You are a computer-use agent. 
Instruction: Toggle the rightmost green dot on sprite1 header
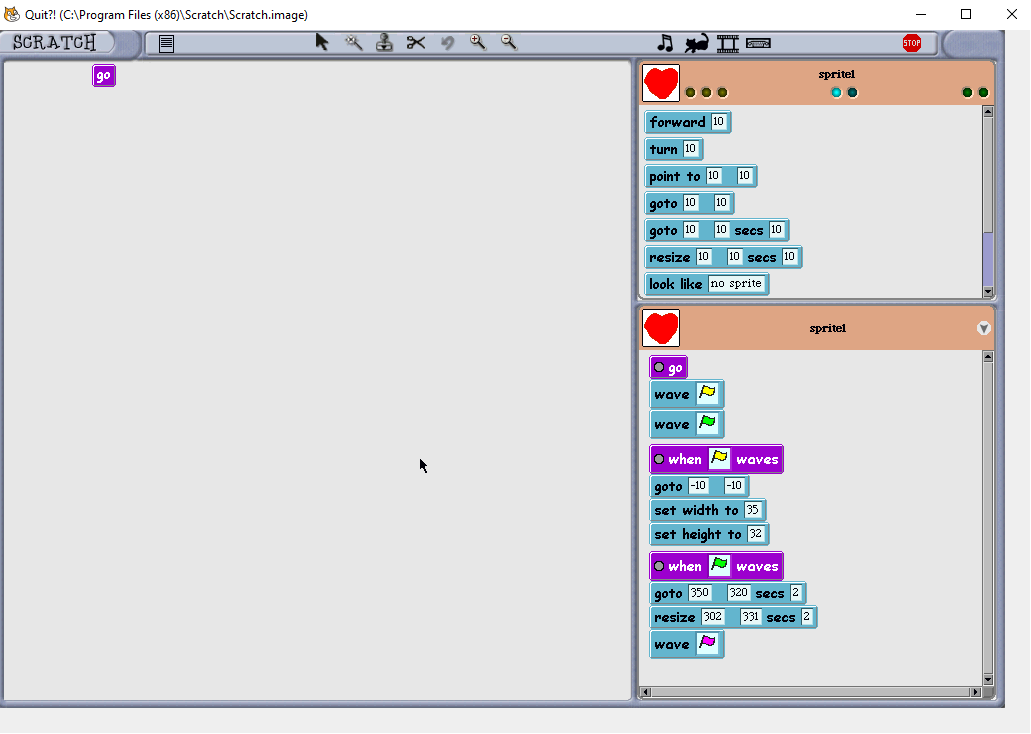coord(982,92)
